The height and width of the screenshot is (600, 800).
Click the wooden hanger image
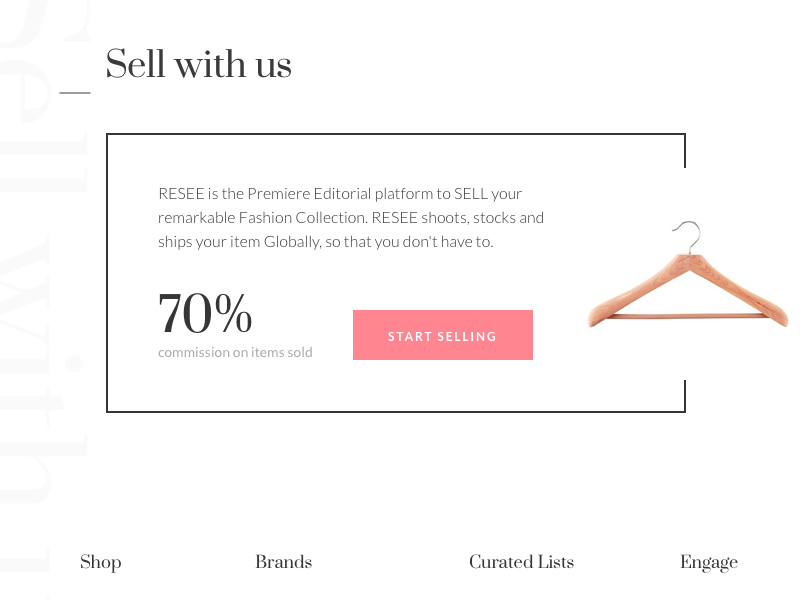tap(688, 275)
